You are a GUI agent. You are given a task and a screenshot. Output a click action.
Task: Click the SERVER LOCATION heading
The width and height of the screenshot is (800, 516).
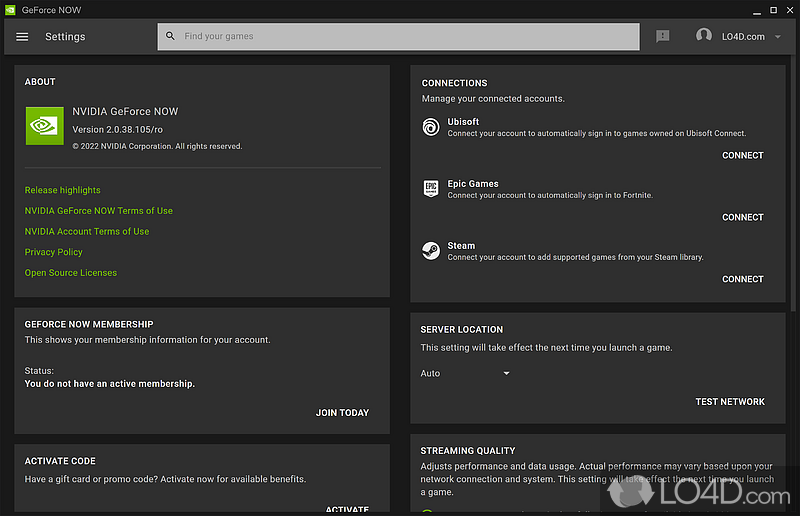click(461, 330)
